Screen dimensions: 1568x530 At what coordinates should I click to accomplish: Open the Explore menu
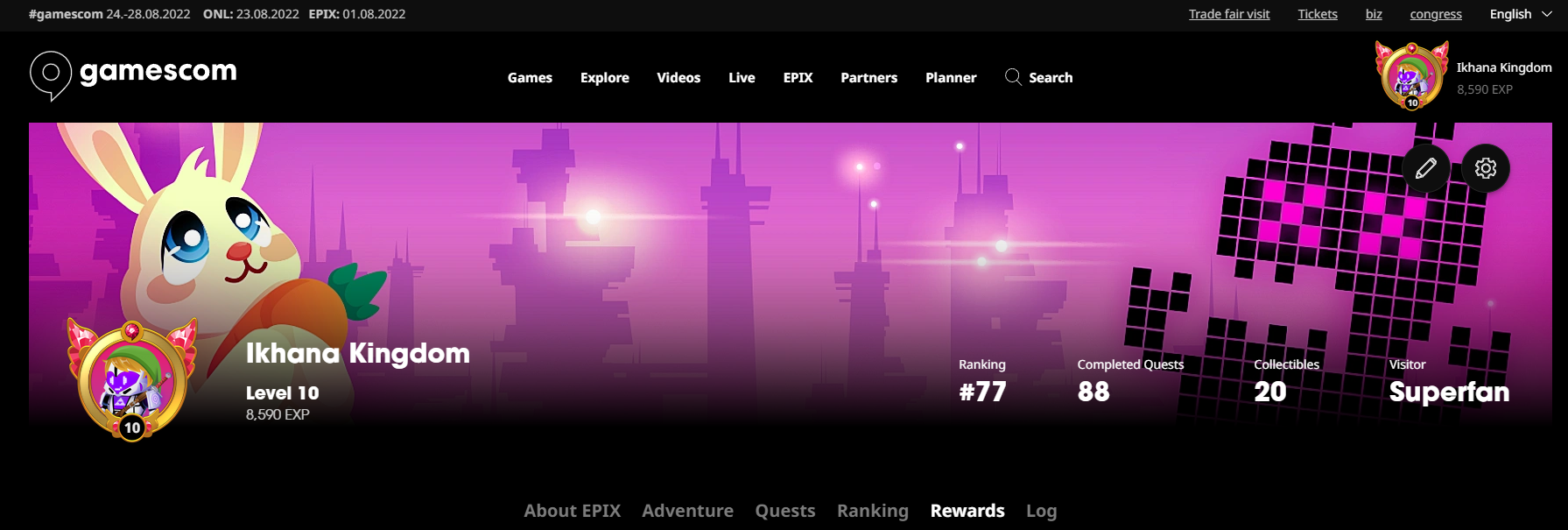click(x=605, y=77)
